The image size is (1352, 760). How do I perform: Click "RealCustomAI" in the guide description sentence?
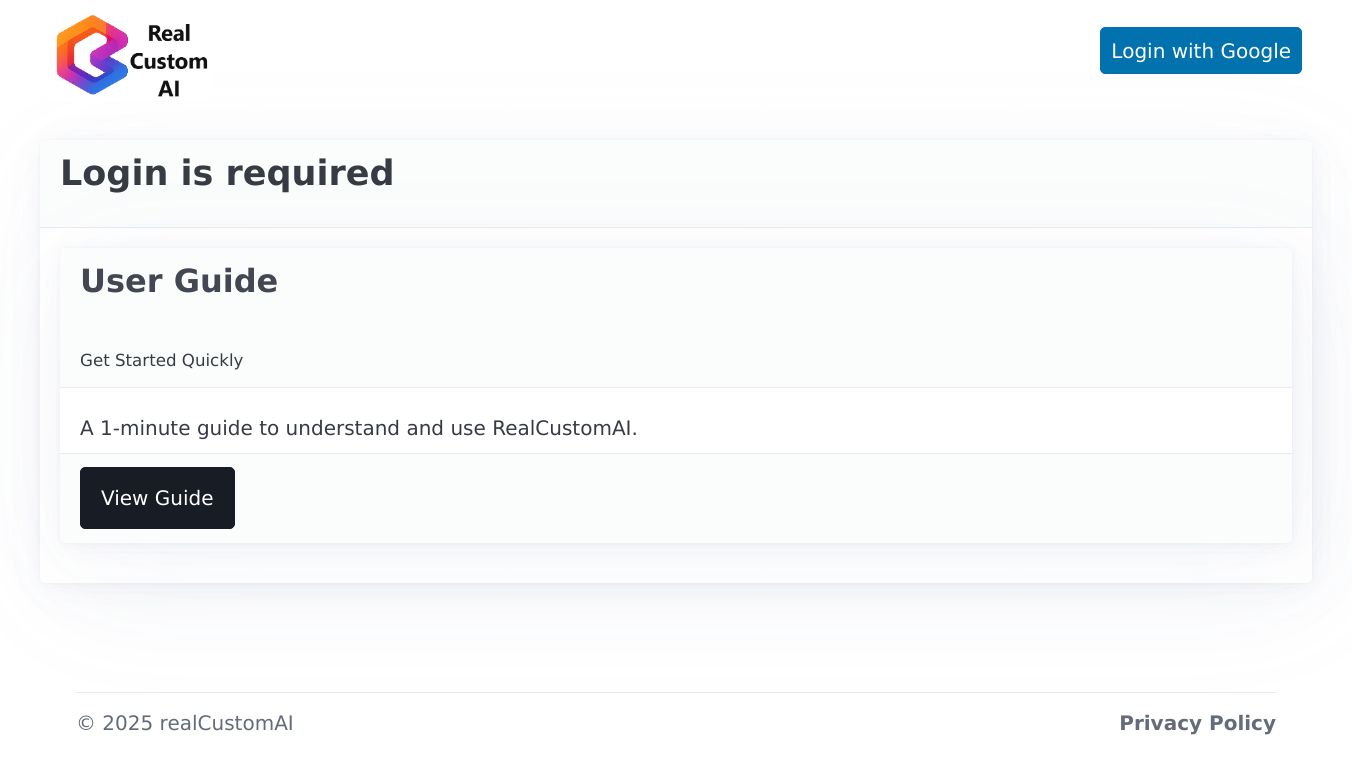(563, 428)
